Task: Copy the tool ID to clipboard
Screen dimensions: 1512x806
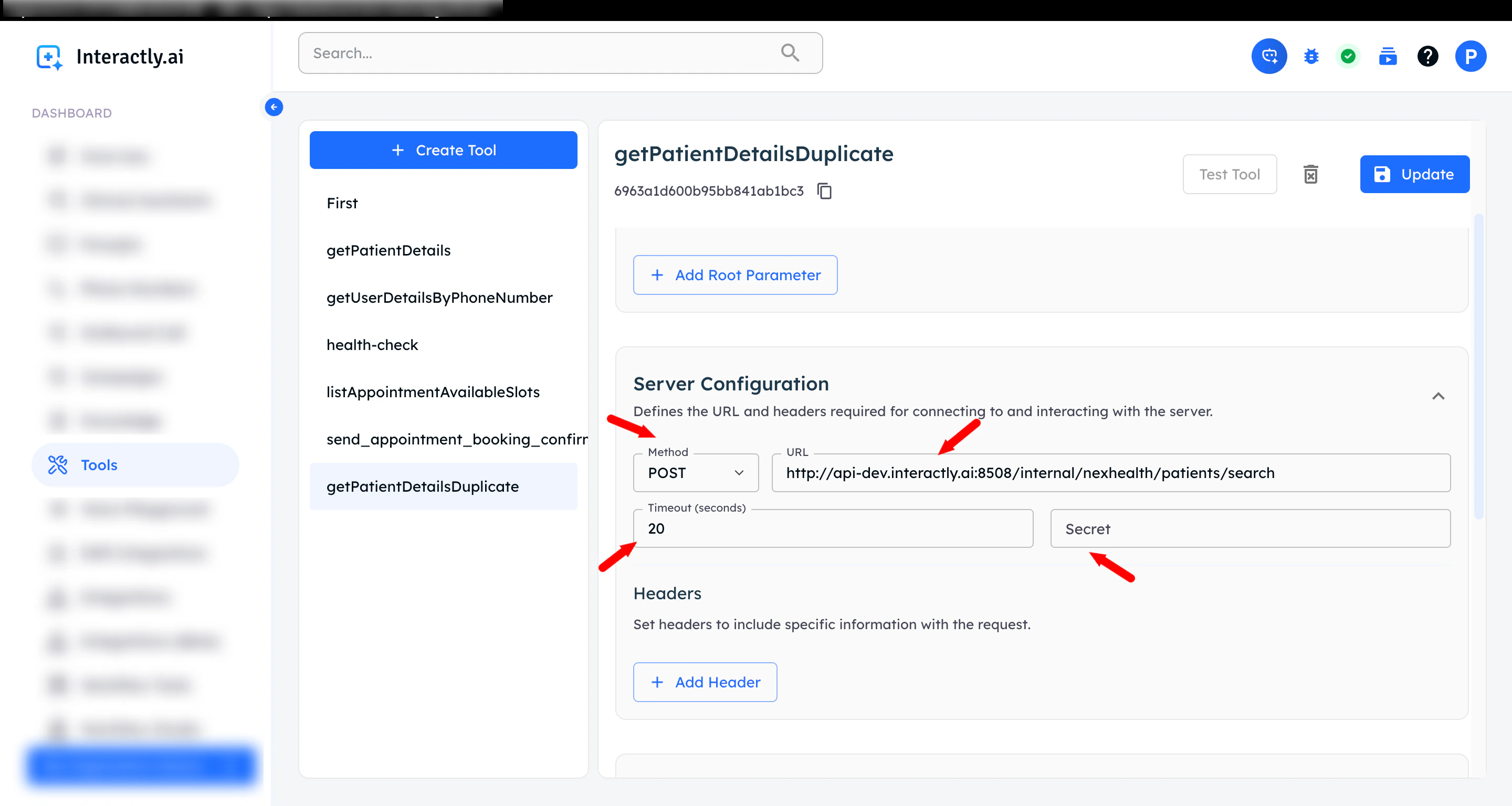Action: pyautogui.click(x=825, y=191)
